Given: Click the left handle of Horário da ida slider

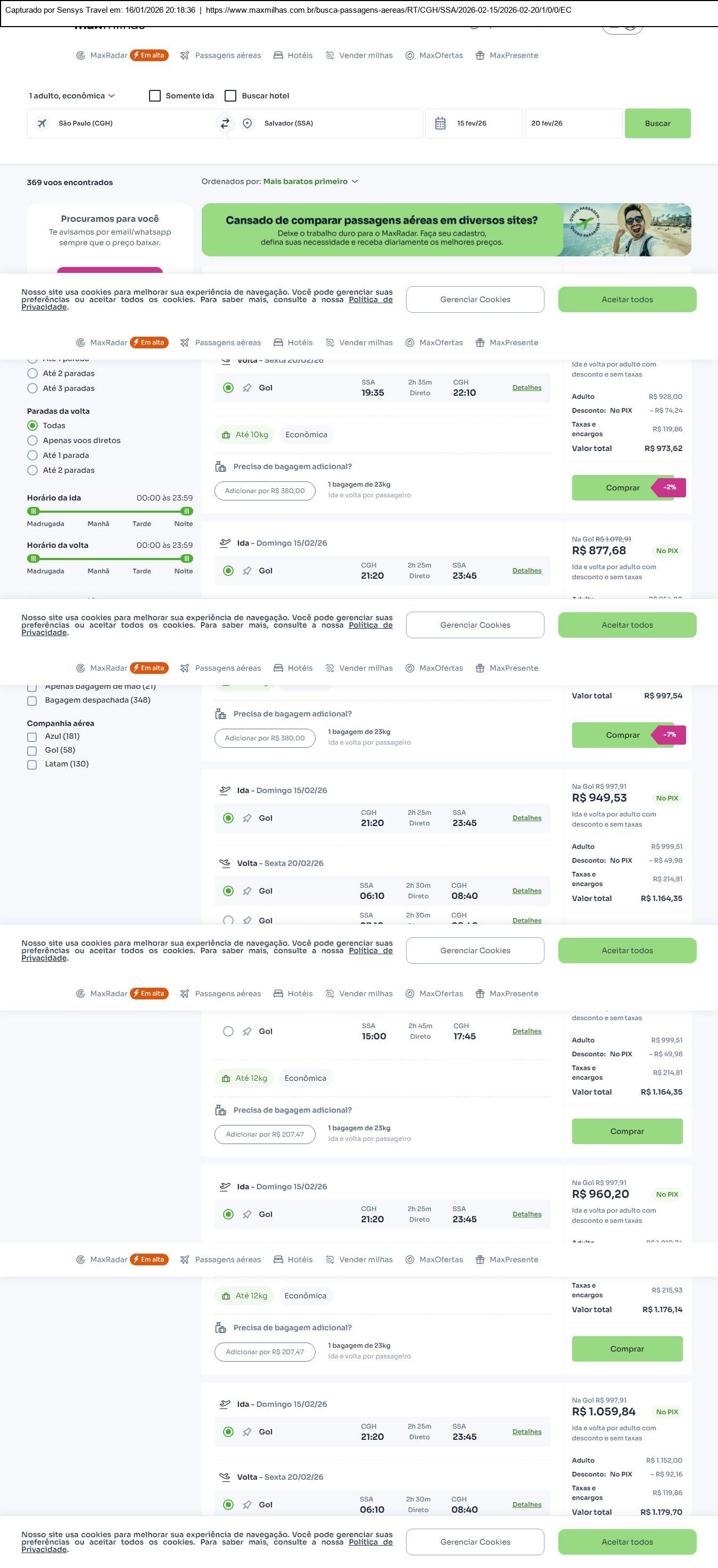Looking at the screenshot, I should 34,511.
